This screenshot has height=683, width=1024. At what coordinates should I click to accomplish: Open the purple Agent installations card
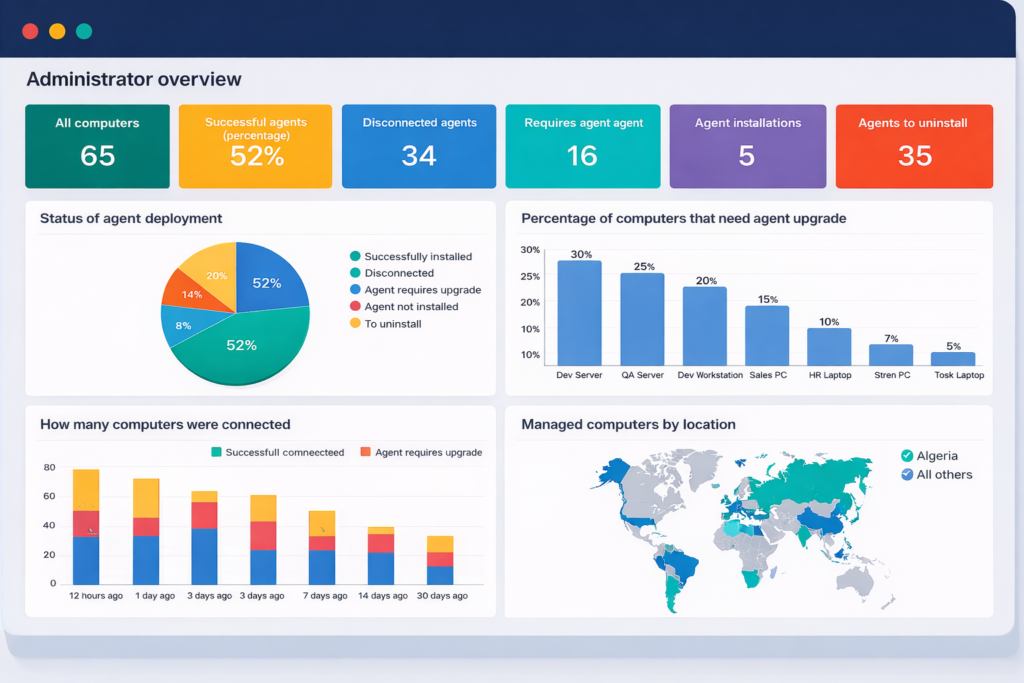click(747, 146)
